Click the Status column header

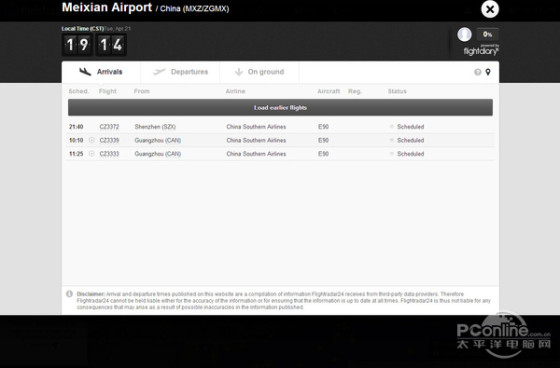[x=397, y=91]
